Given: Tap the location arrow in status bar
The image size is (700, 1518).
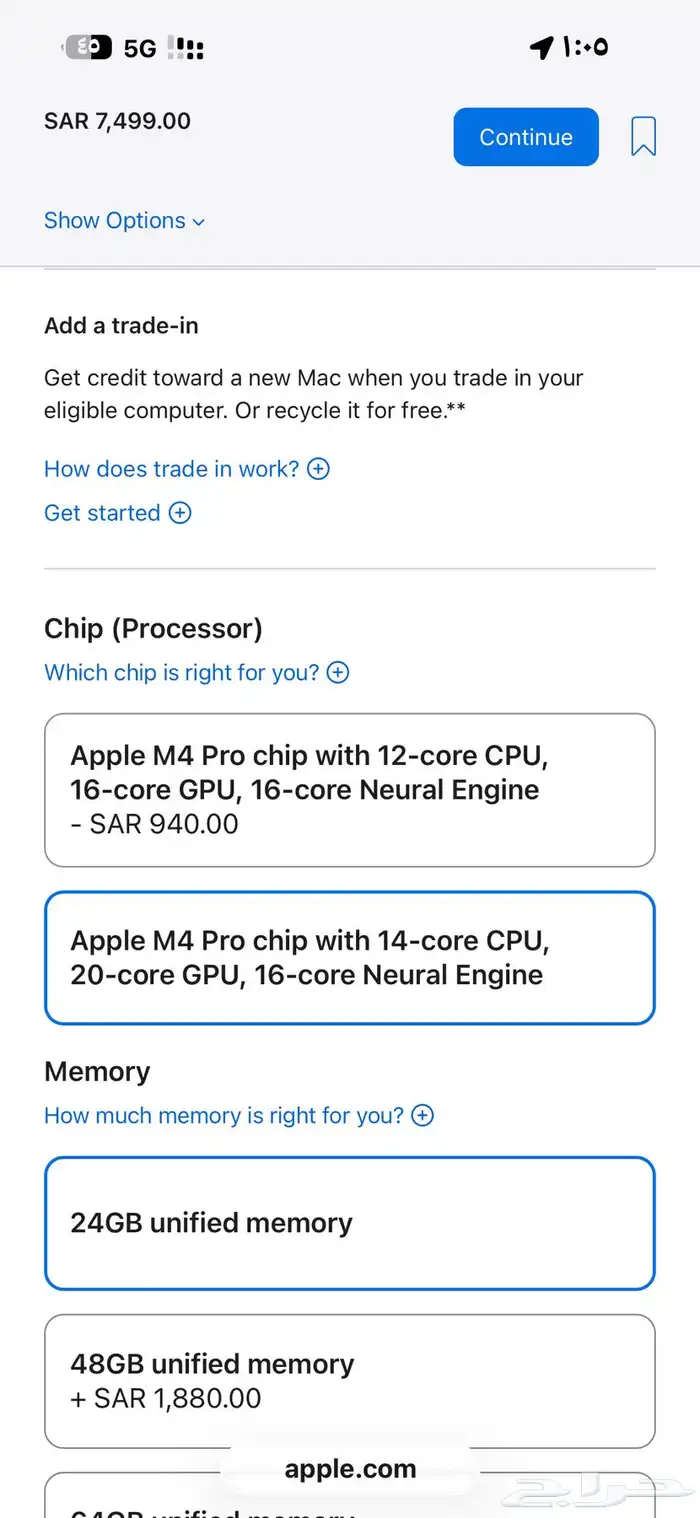Looking at the screenshot, I should click(541, 47).
